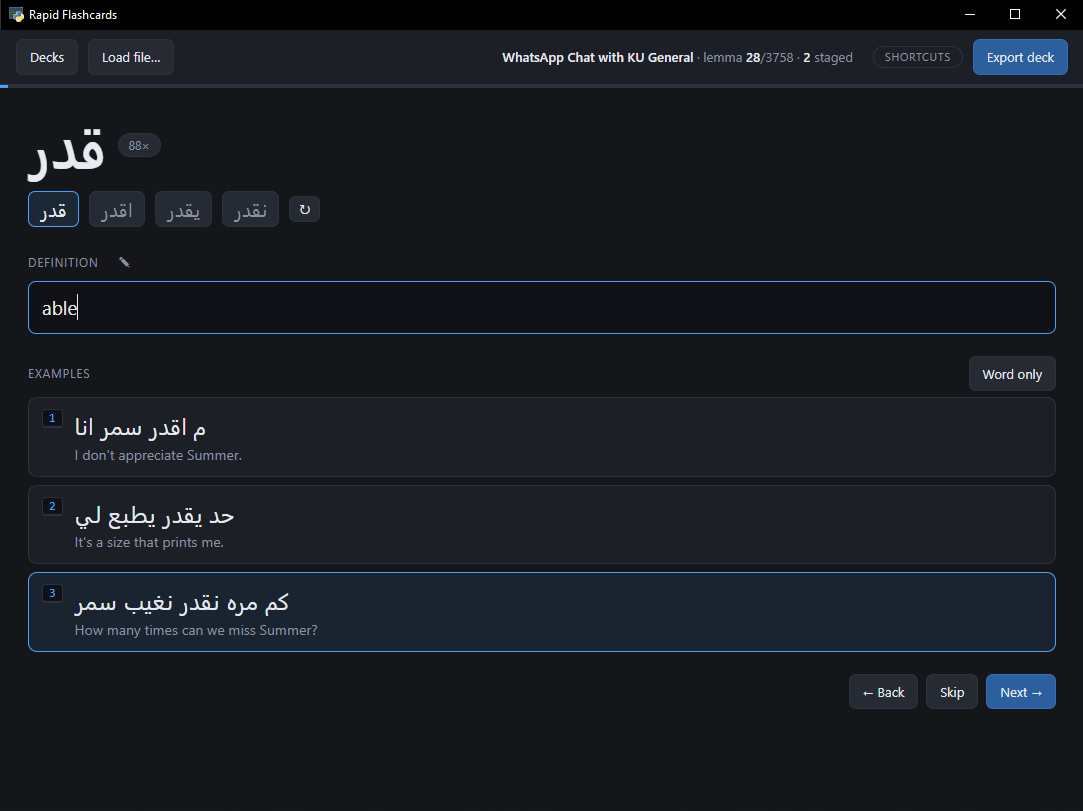Advance with the Next button
1083x811 pixels.
(x=1021, y=691)
